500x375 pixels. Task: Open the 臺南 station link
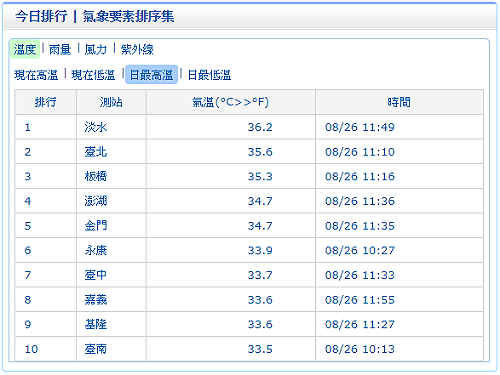[96, 349]
